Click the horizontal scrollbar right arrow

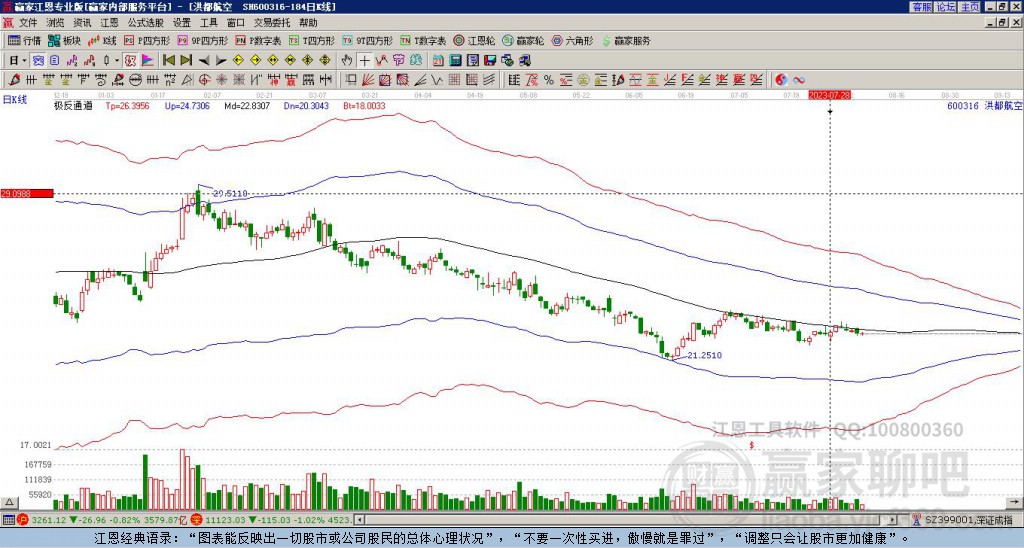point(892,520)
